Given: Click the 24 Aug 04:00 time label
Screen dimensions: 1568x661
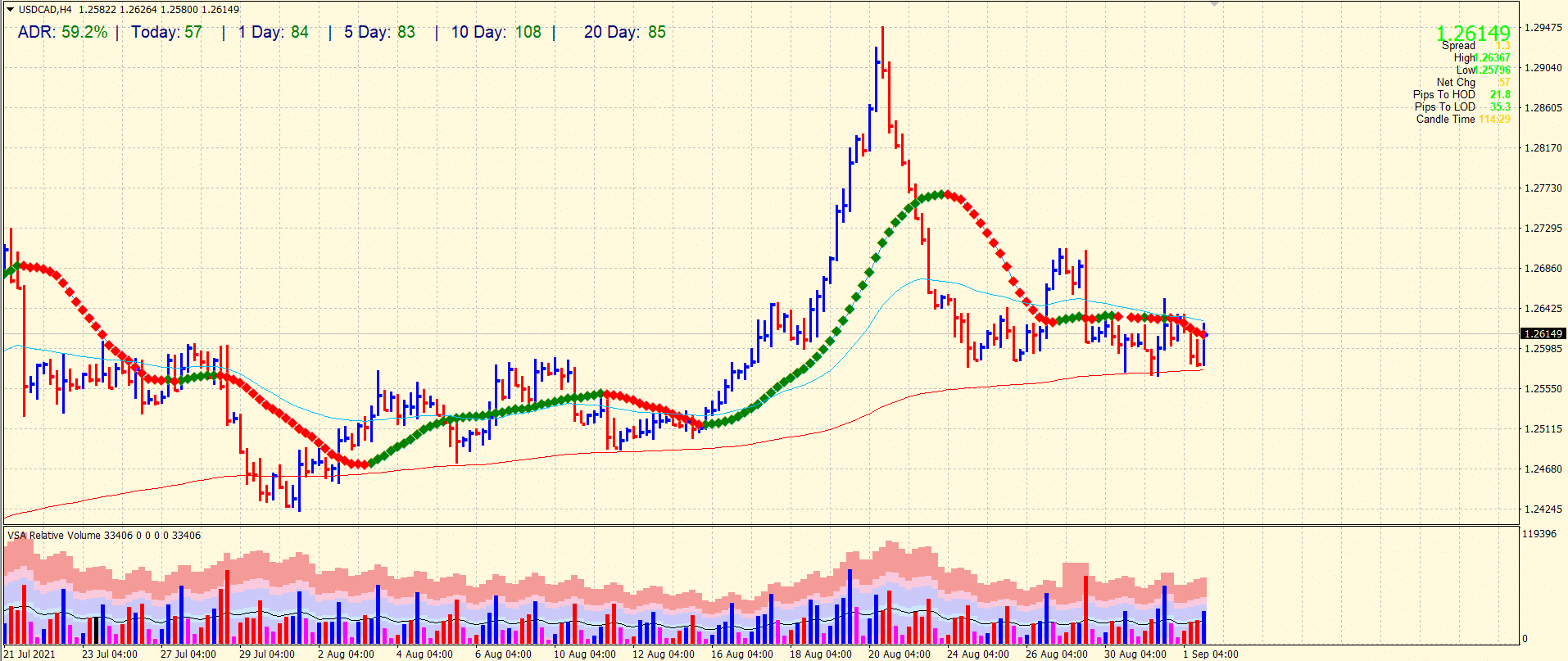Looking at the screenshot, I should [978, 654].
